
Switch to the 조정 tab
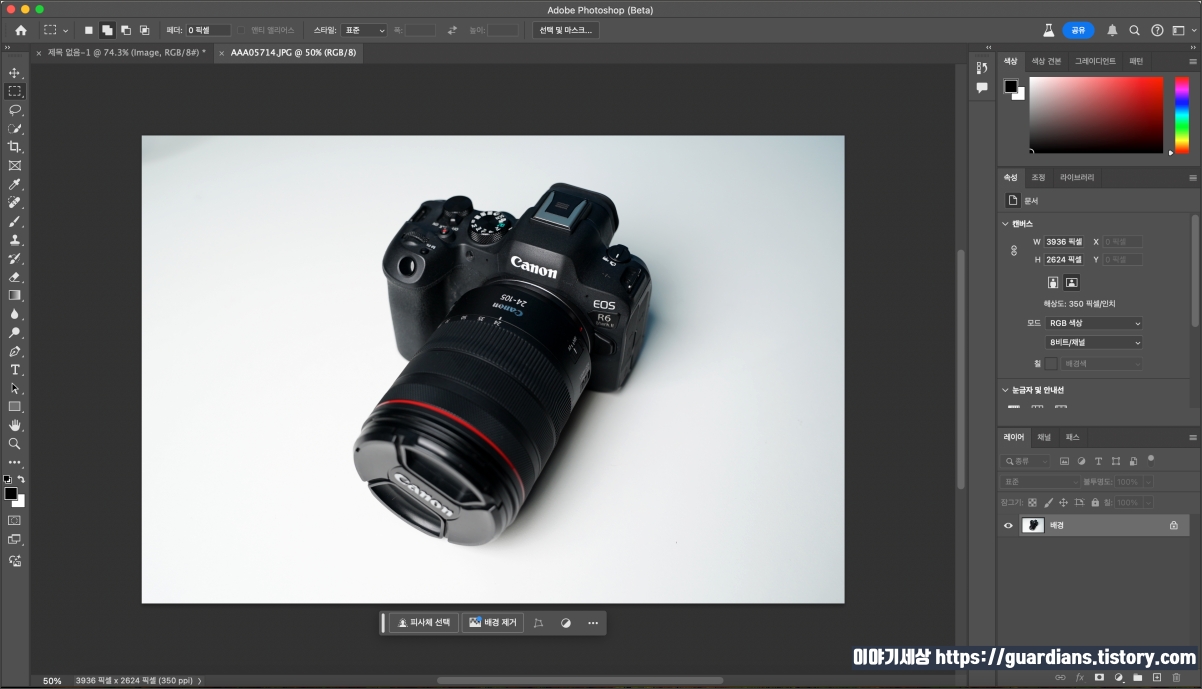(x=1038, y=177)
